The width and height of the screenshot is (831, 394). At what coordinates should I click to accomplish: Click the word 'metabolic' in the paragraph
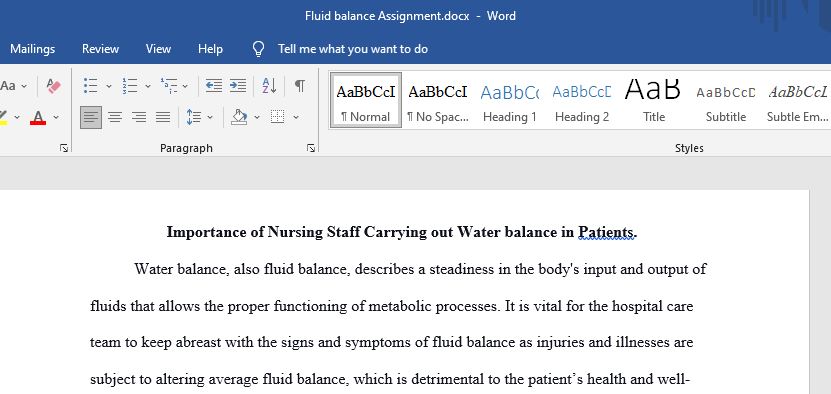[399, 307]
